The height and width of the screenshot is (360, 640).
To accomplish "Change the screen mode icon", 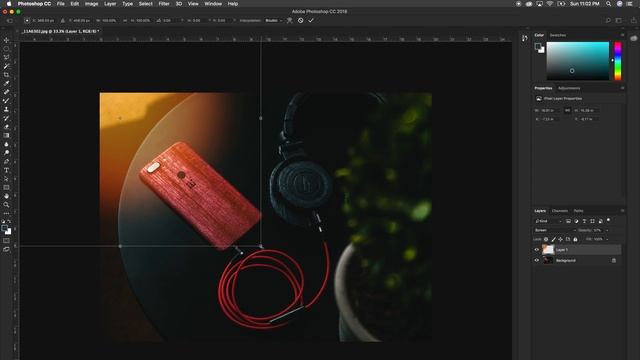I will point(6,249).
